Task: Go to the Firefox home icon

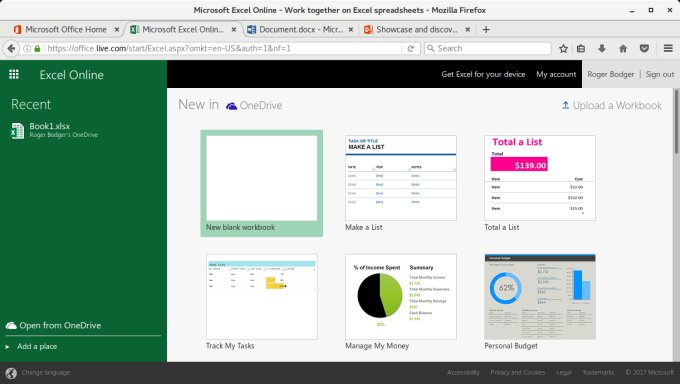Action: pos(623,48)
